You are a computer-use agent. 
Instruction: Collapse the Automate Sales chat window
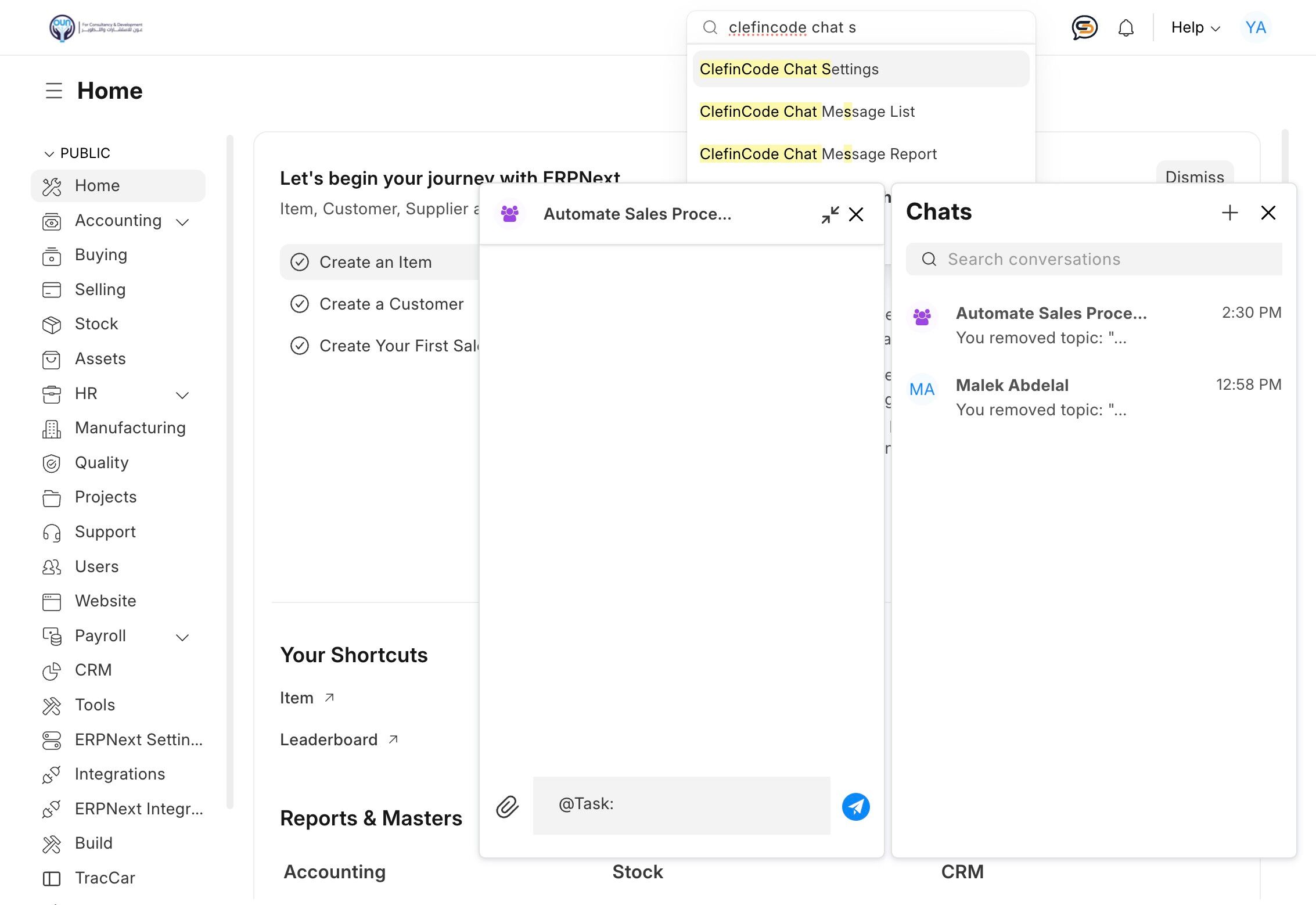(830, 214)
